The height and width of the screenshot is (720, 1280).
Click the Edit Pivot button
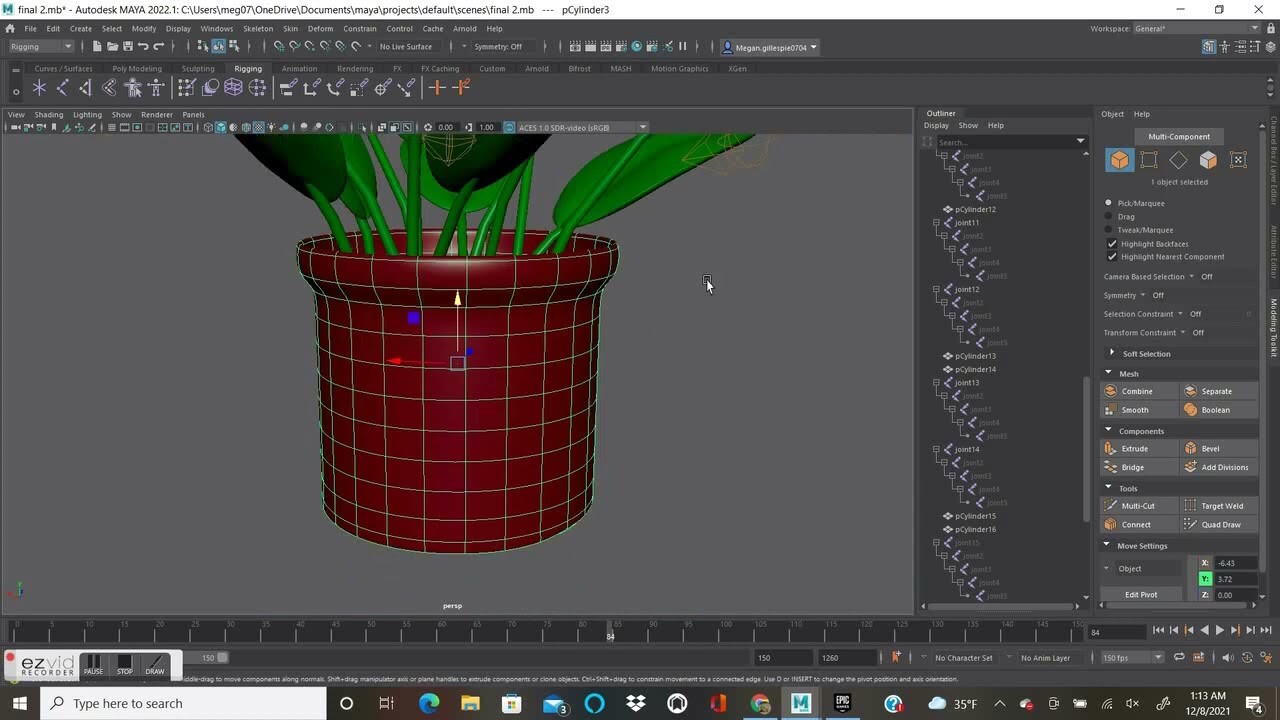pos(1140,594)
